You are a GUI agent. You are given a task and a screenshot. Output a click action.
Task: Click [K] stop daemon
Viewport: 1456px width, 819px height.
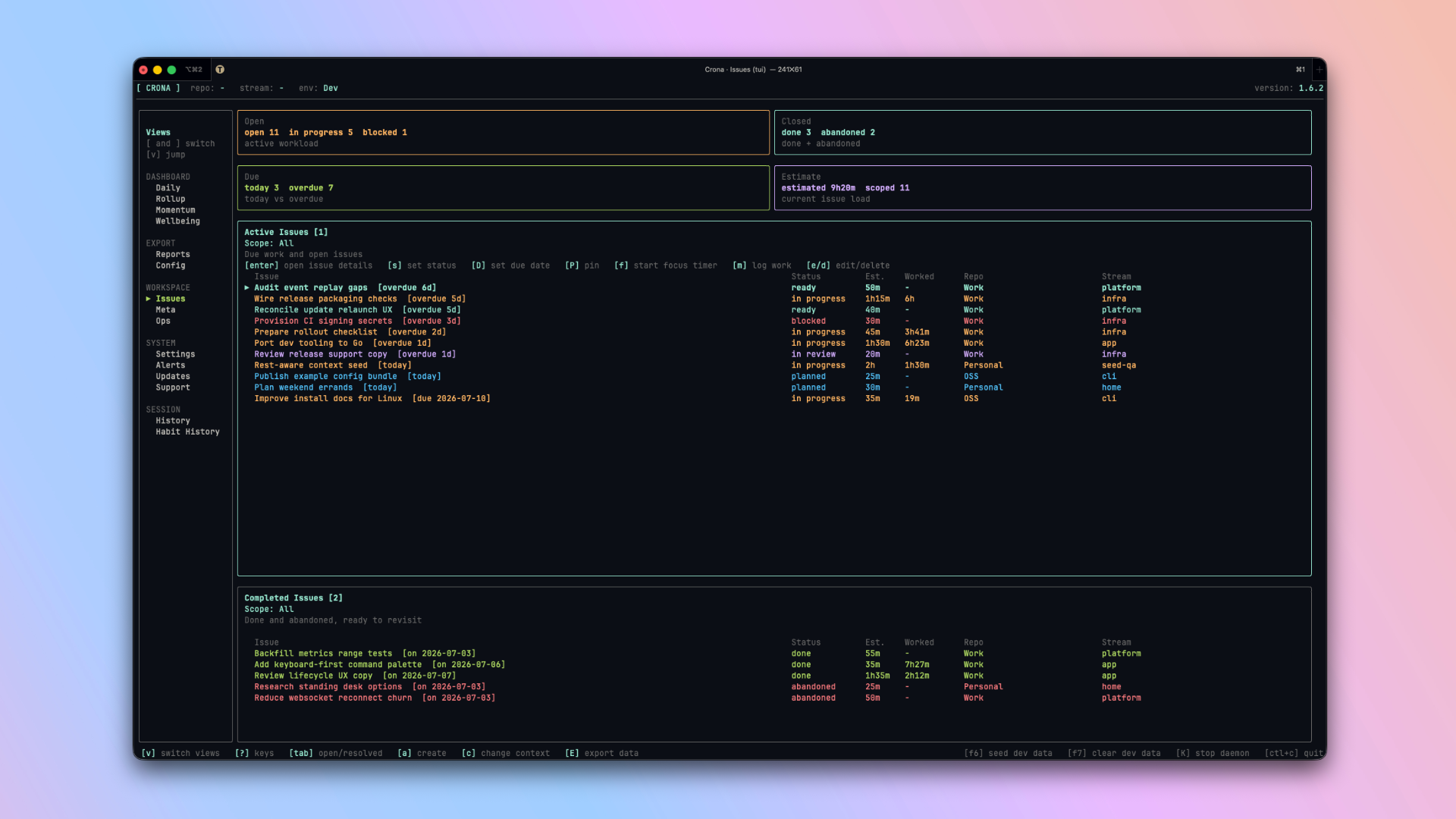click(1213, 754)
